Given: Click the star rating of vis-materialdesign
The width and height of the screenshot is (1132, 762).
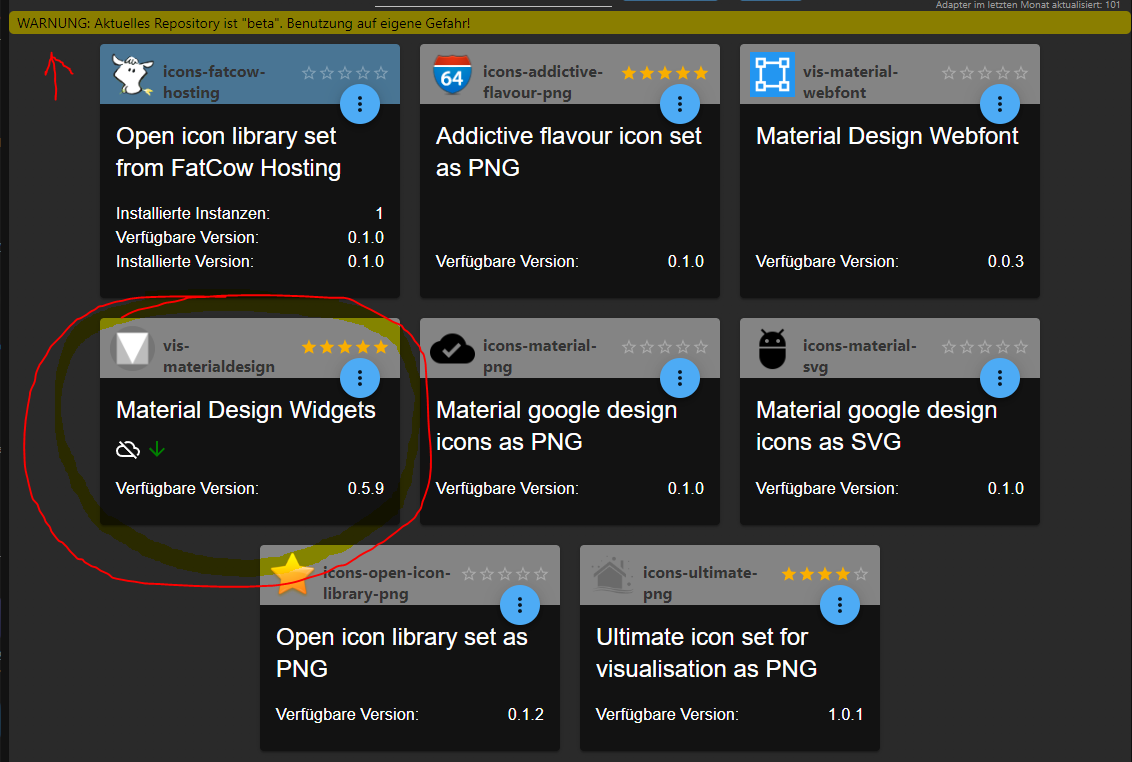Looking at the screenshot, I should pos(345,347).
